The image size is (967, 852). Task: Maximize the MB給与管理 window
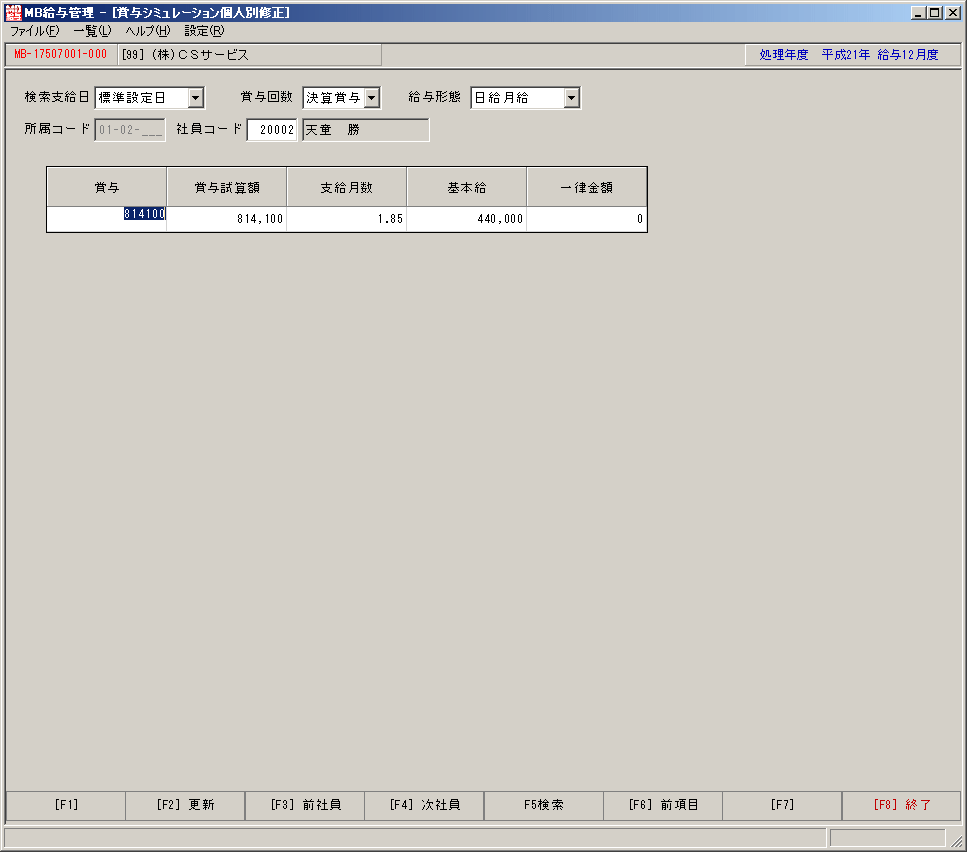(x=935, y=12)
